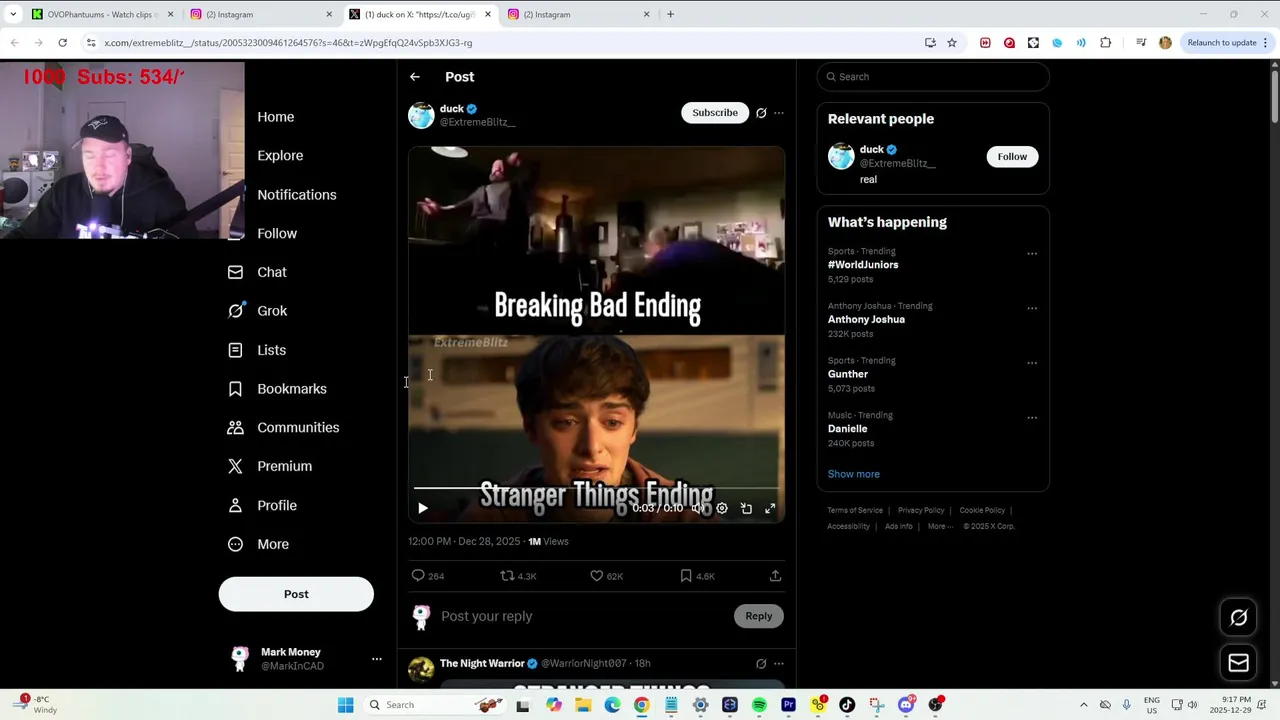Share the post with the share icon
The width and height of the screenshot is (1280, 720).
tap(775, 576)
